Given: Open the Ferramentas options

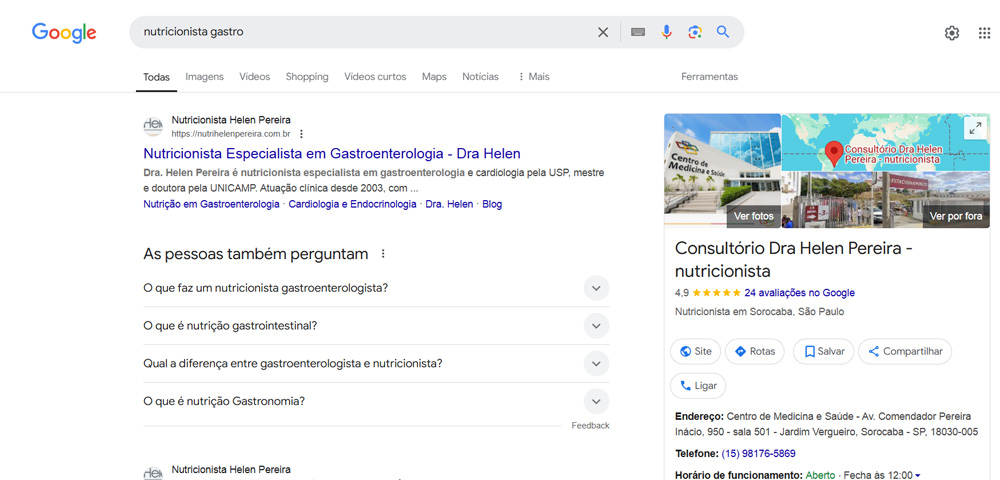Looking at the screenshot, I should click(709, 76).
